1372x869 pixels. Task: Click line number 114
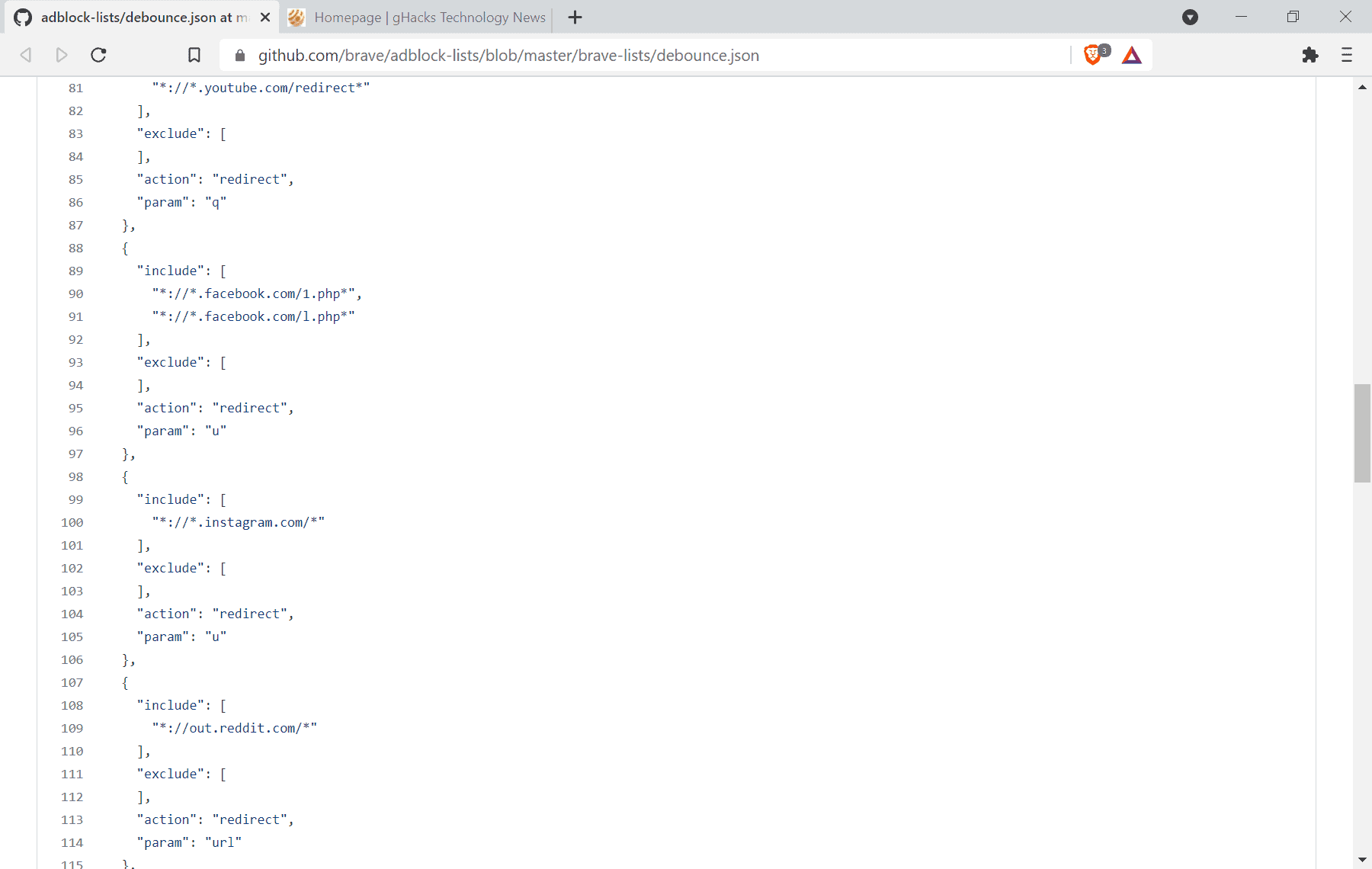(x=72, y=842)
